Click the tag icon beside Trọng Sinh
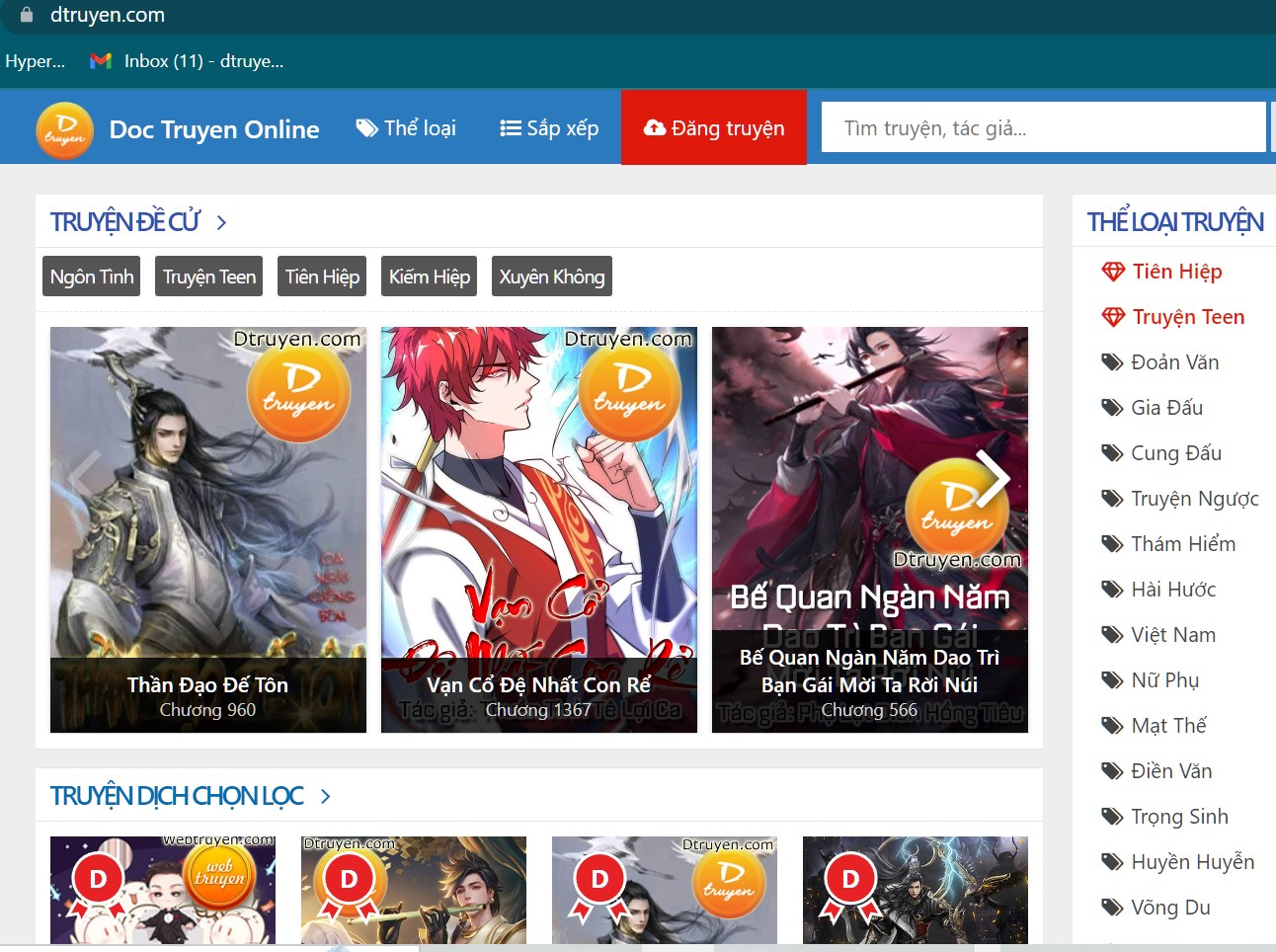Screen dimensions: 1276x952 1112,817
